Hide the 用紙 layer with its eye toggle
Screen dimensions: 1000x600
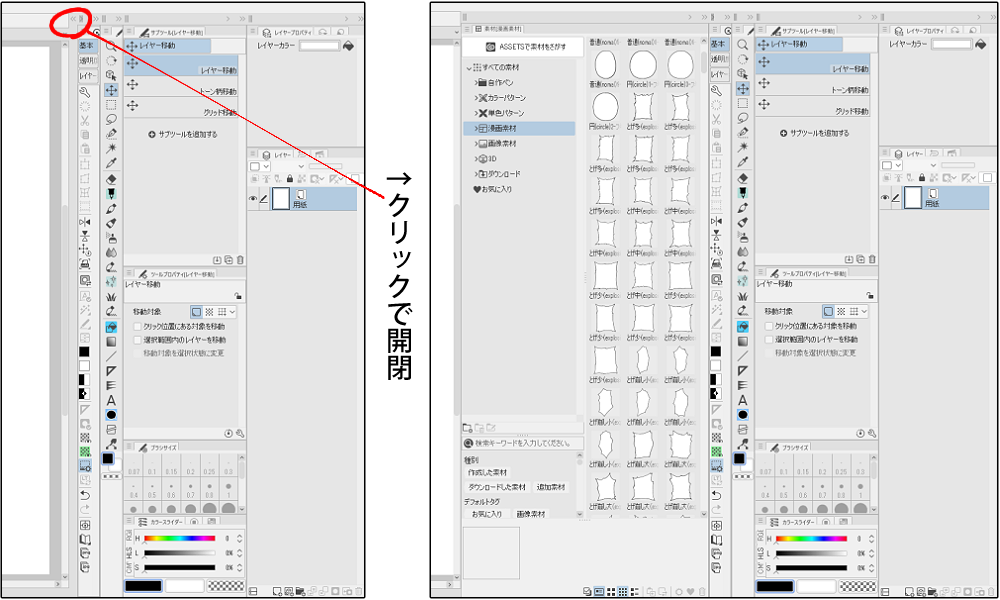(252, 198)
